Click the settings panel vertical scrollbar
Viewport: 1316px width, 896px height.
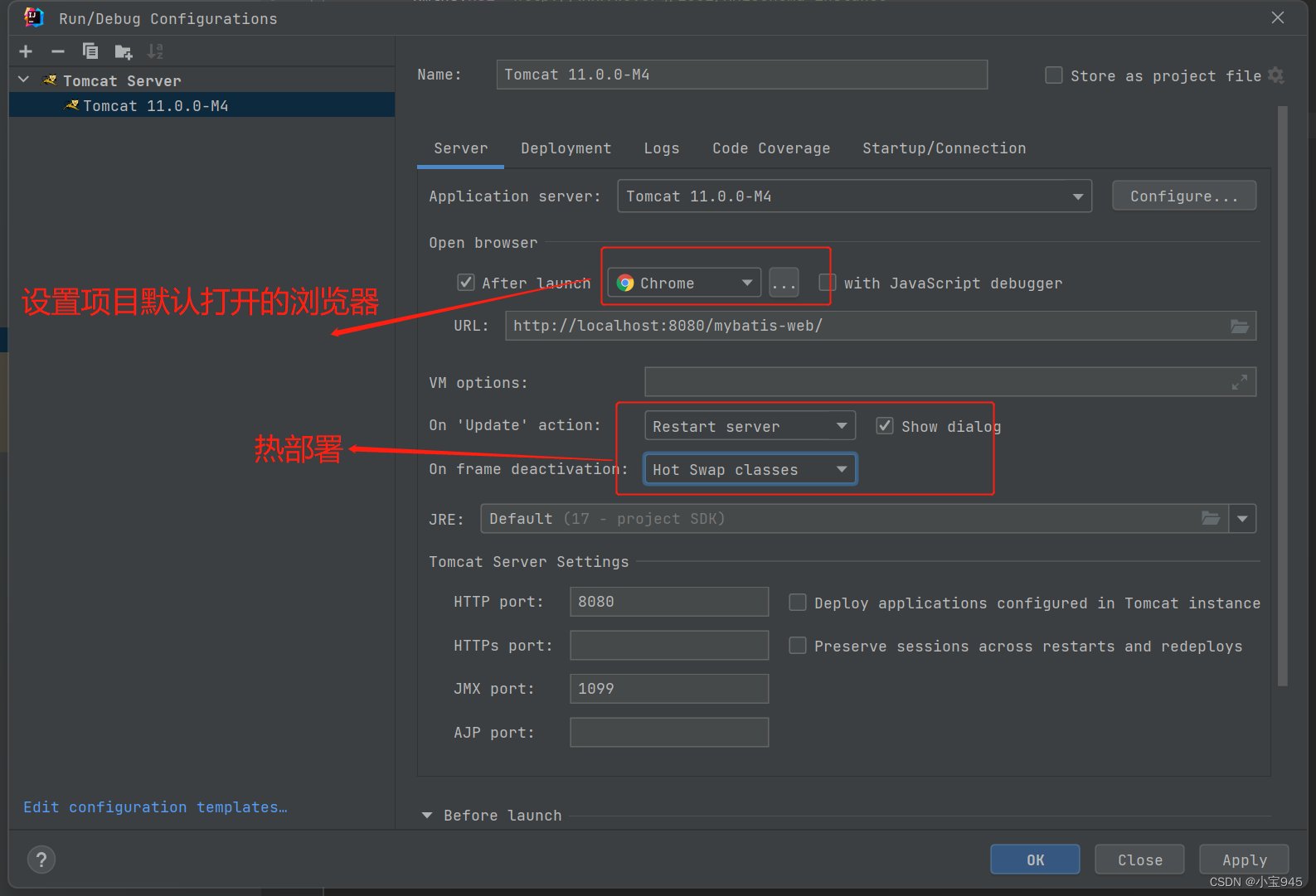pos(1283,396)
